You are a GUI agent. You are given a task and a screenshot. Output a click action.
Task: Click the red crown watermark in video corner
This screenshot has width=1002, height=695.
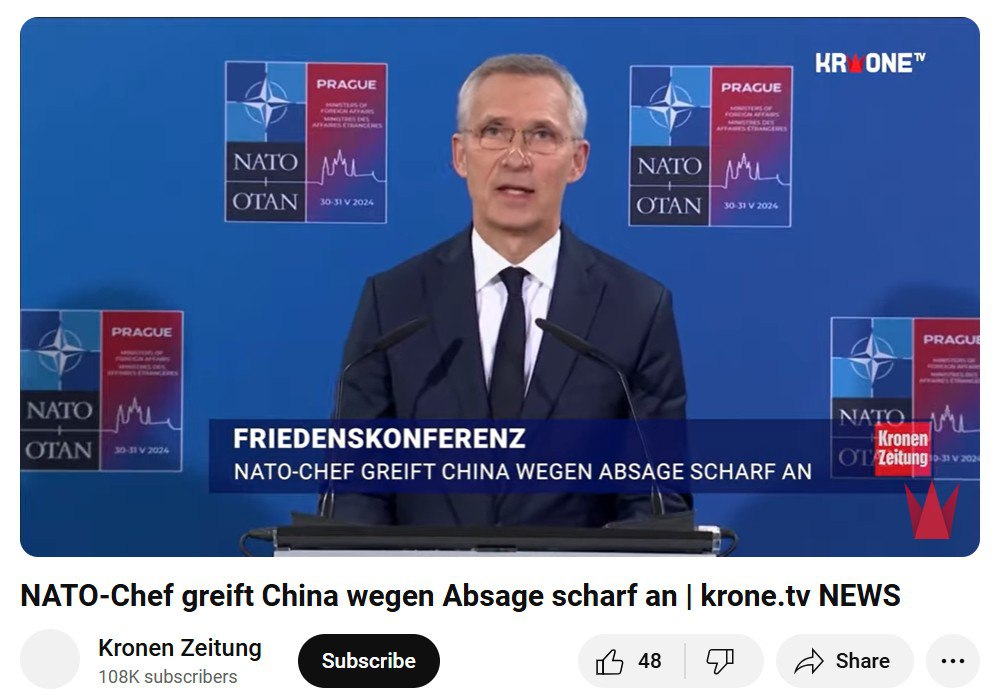tap(931, 510)
